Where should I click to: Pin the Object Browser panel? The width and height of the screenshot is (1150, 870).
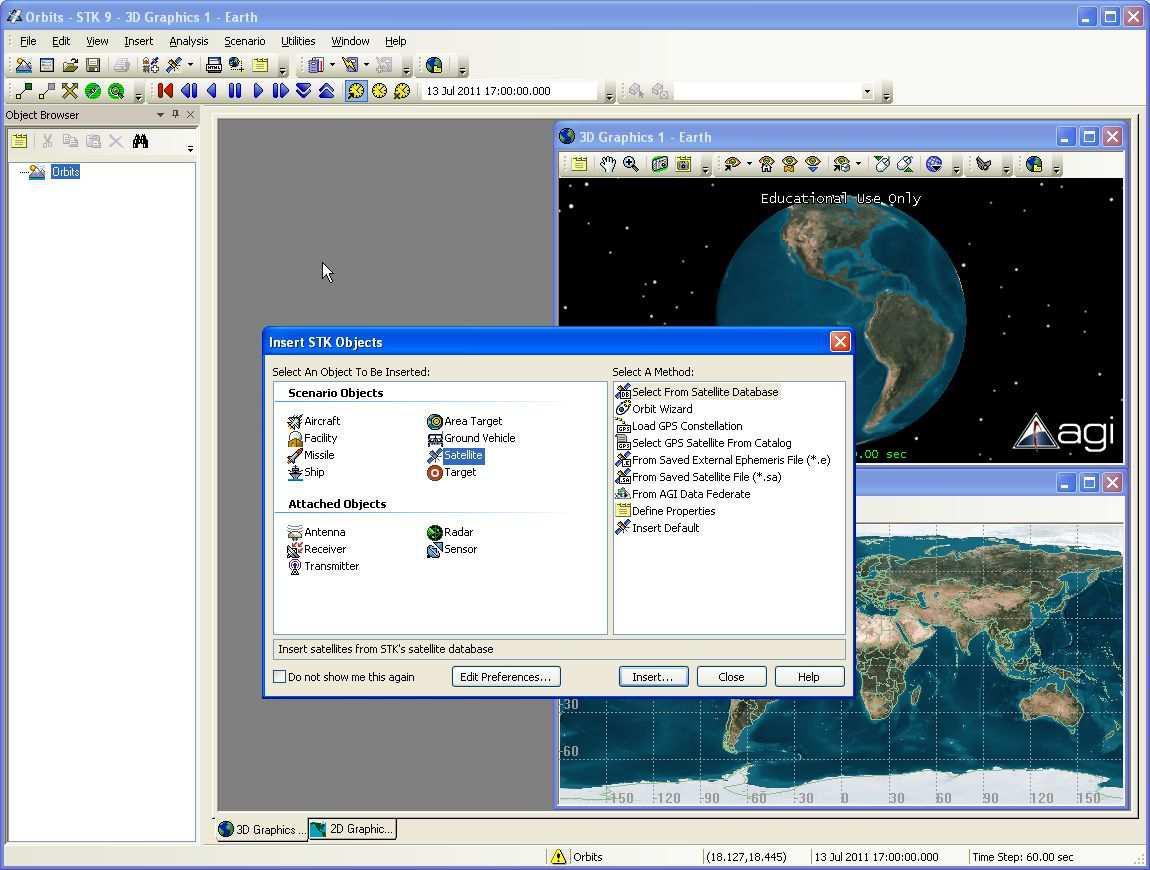(x=175, y=114)
